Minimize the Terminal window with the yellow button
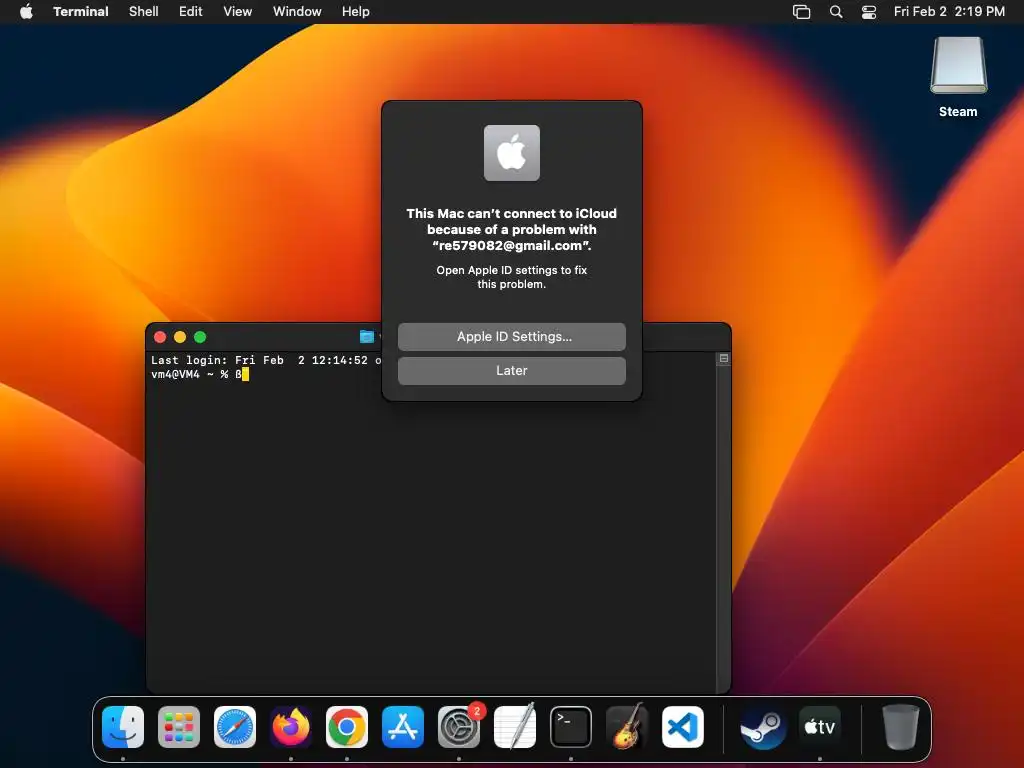The width and height of the screenshot is (1024, 768). pyautogui.click(x=180, y=337)
